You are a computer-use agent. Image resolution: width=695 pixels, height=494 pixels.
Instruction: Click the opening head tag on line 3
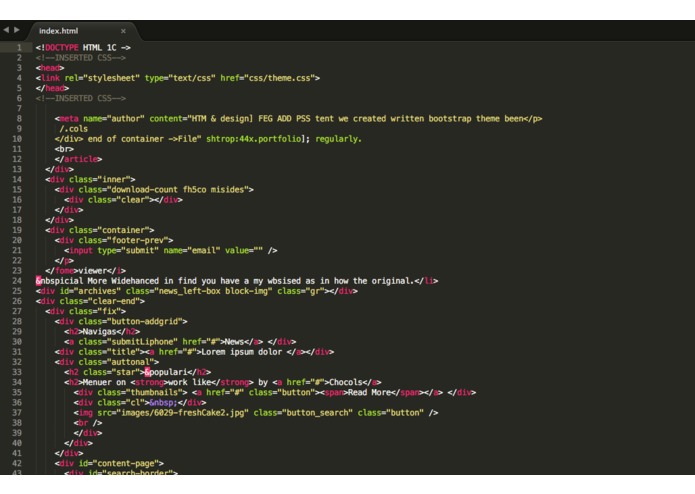pyautogui.click(x=50, y=68)
